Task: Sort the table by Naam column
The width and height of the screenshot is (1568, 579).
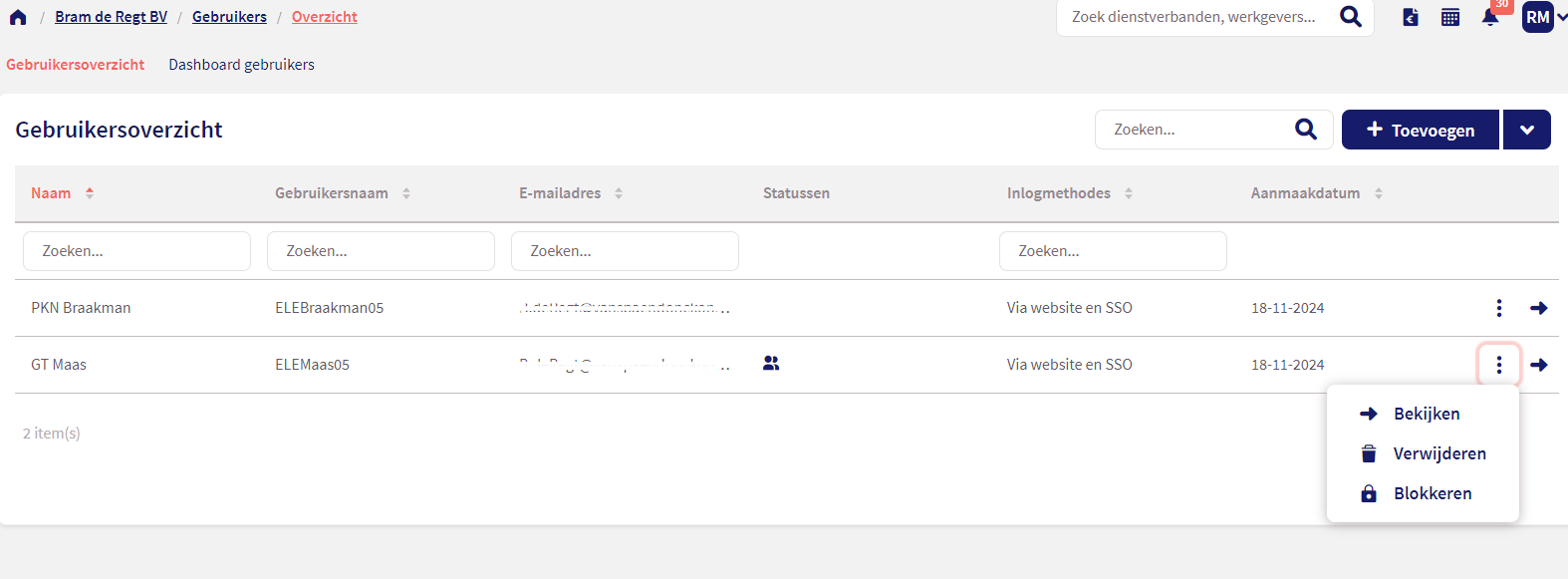Action: point(52,193)
